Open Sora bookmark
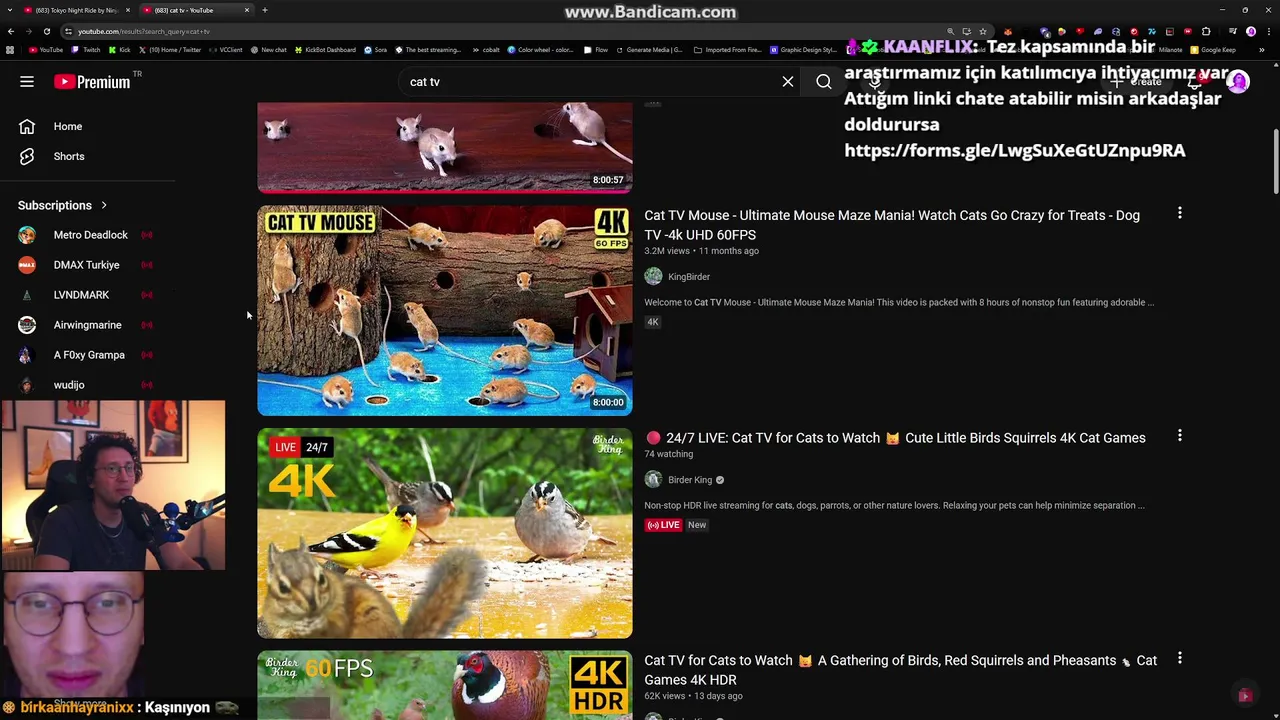1280x720 pixels. coord(376,50)
